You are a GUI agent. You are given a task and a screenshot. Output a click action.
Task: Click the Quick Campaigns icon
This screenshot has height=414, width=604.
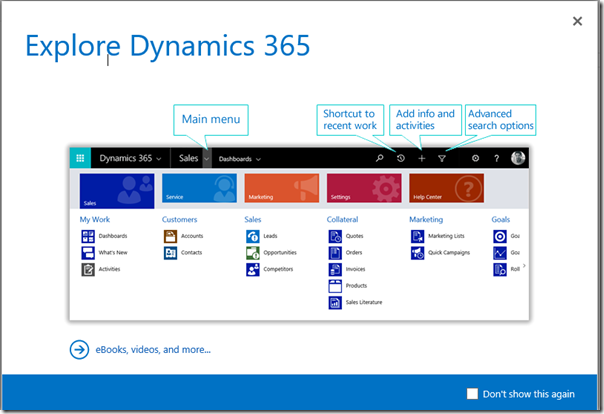[x=418, y=253]
